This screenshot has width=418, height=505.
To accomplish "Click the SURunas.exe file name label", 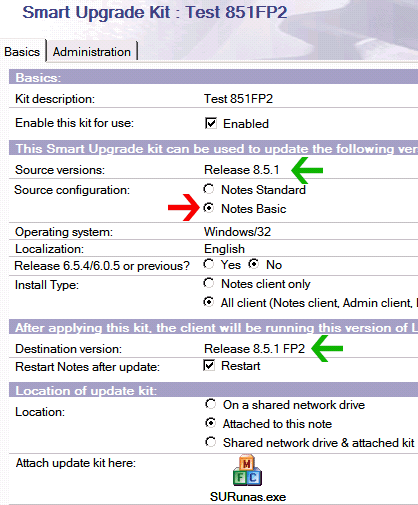I will (x=248, y=497).
